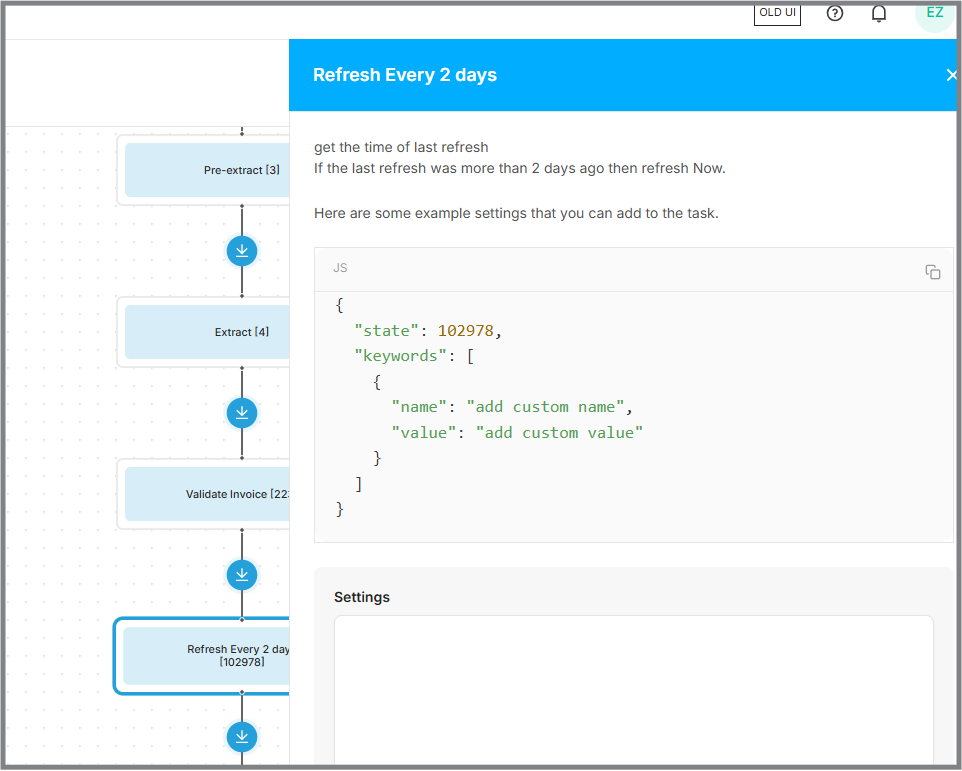
Task: Click the 'refresh Now' description line
Action: (x=520, y=168)
